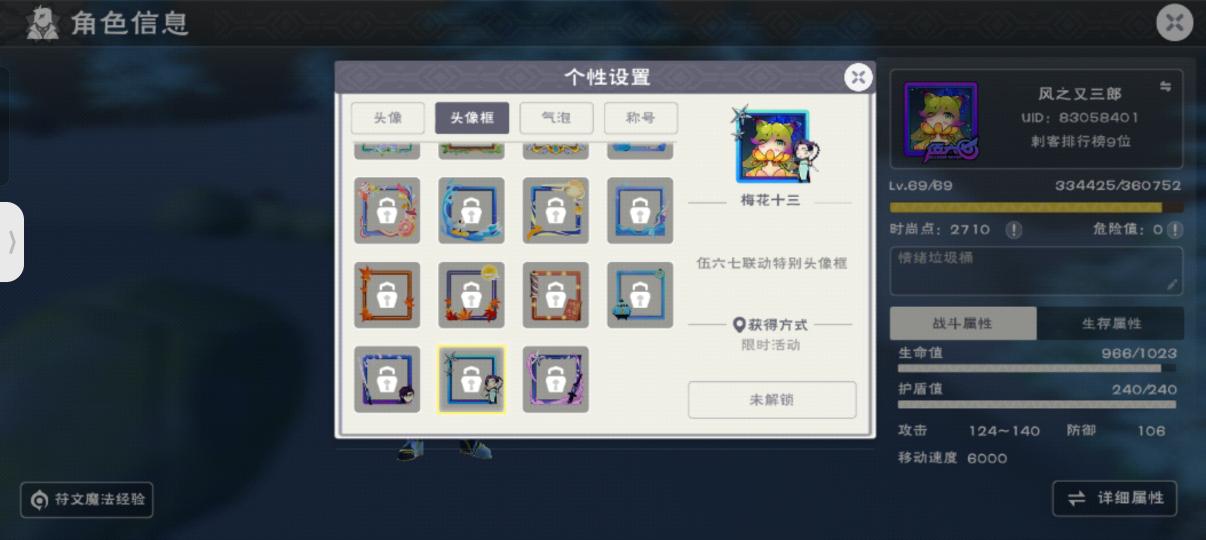Click info icon next to 危险值
Screen dimensions: 1206x540
[1174, 230]
